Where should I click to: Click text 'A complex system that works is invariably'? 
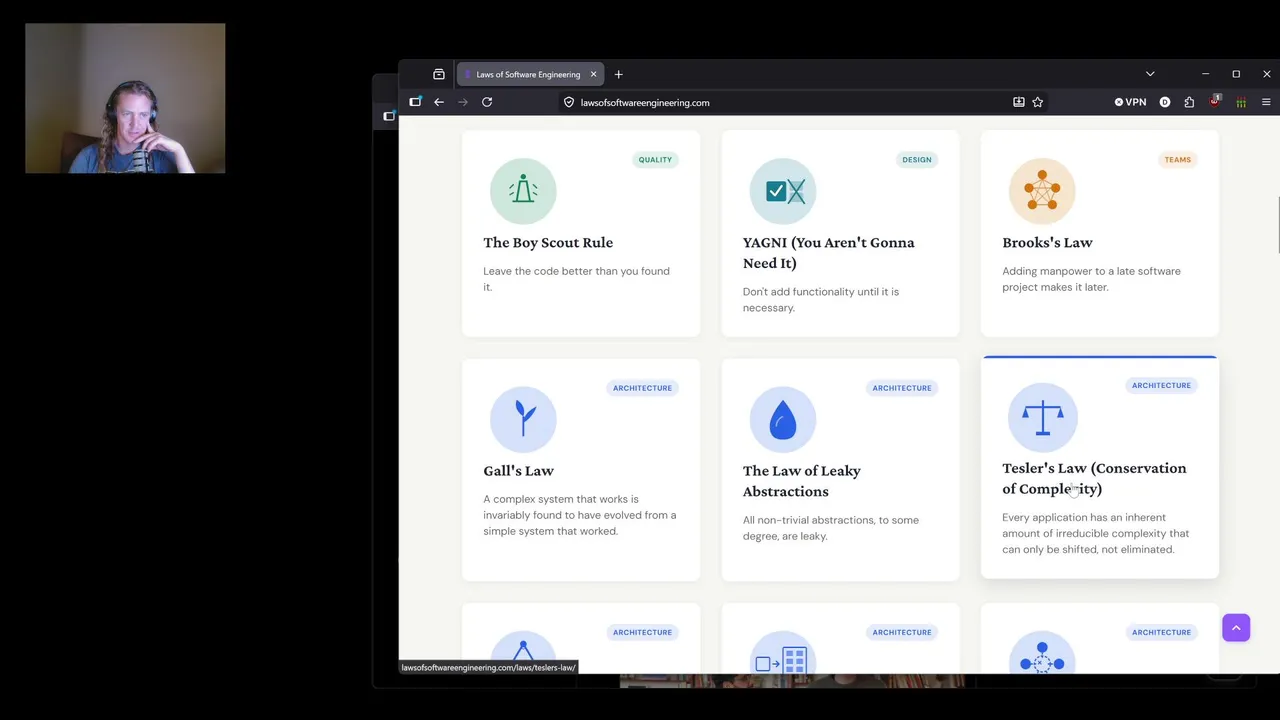pyautogui.click(x=580, y=515)
